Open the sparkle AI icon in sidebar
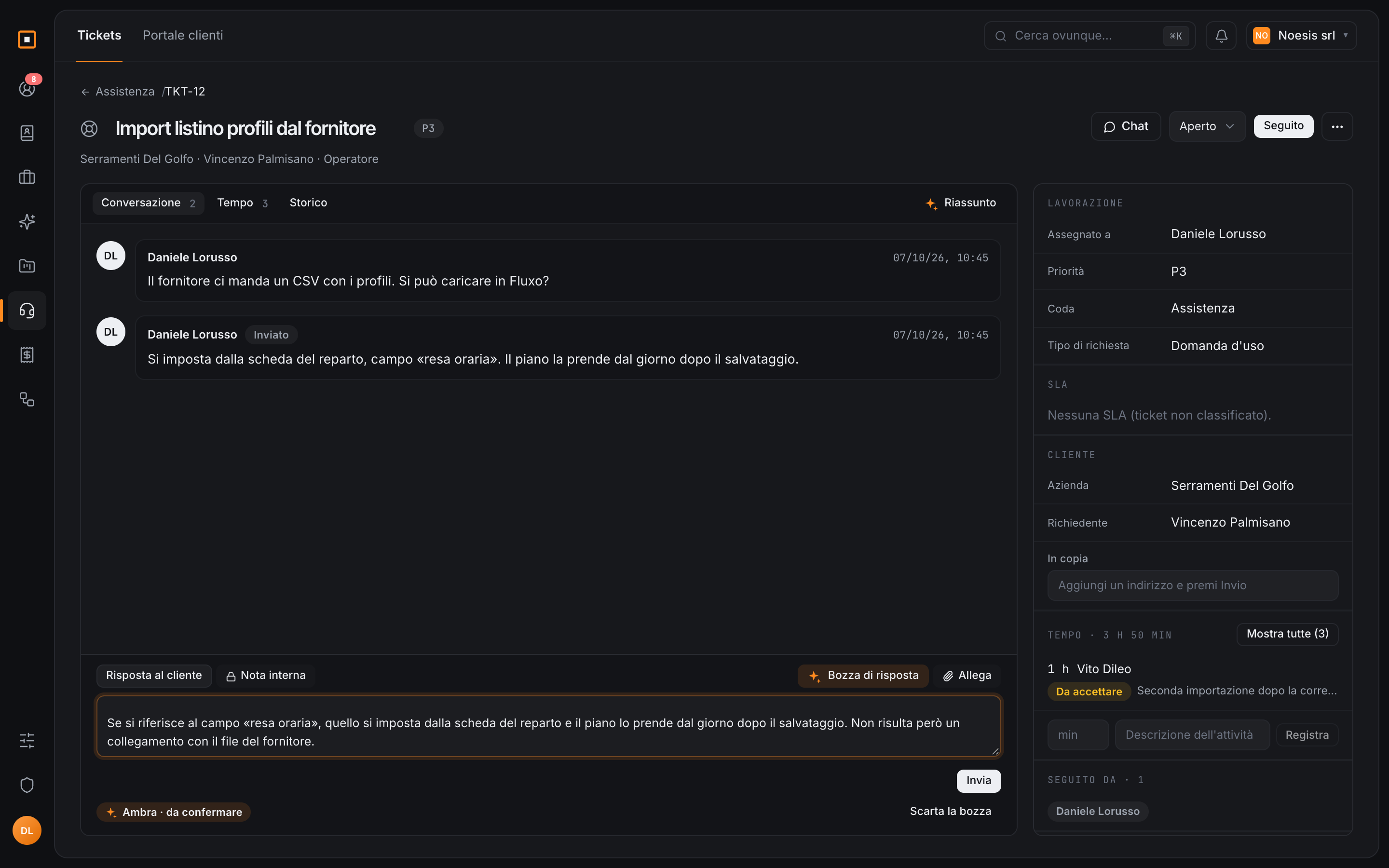The width and height of the screenshot is (1389, 868). pyautogui.click(x=27, y=222)
